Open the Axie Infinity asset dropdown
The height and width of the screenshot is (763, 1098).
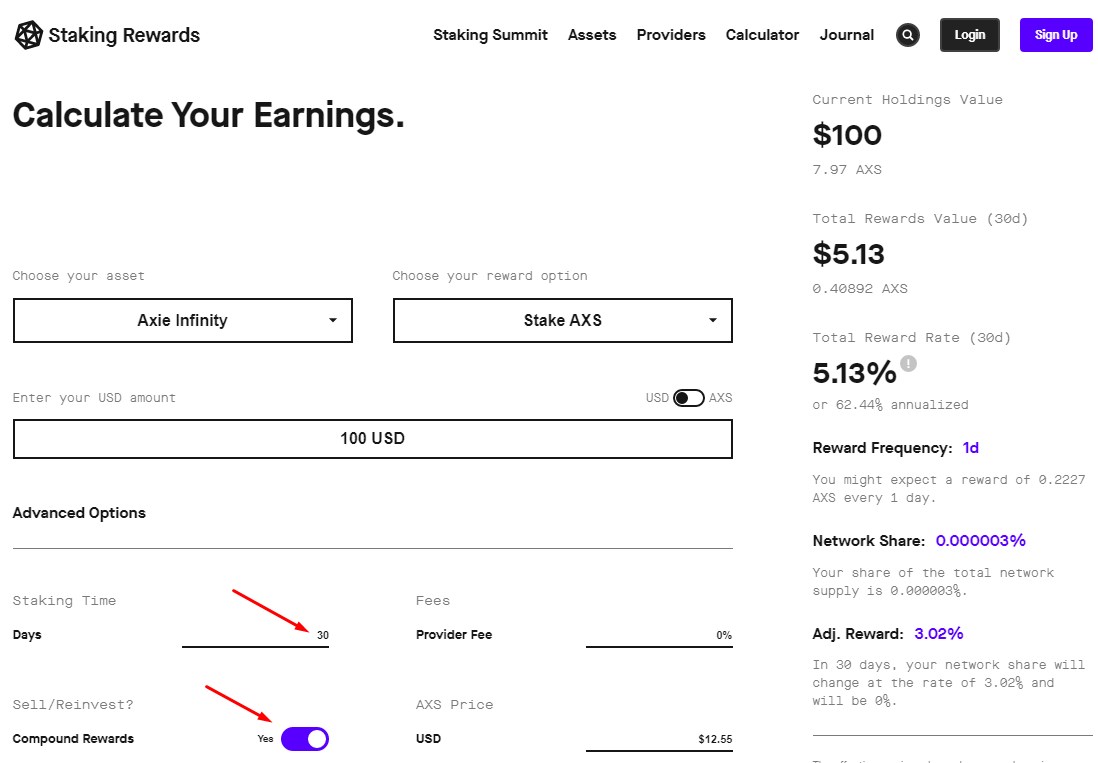click(183, 321)
